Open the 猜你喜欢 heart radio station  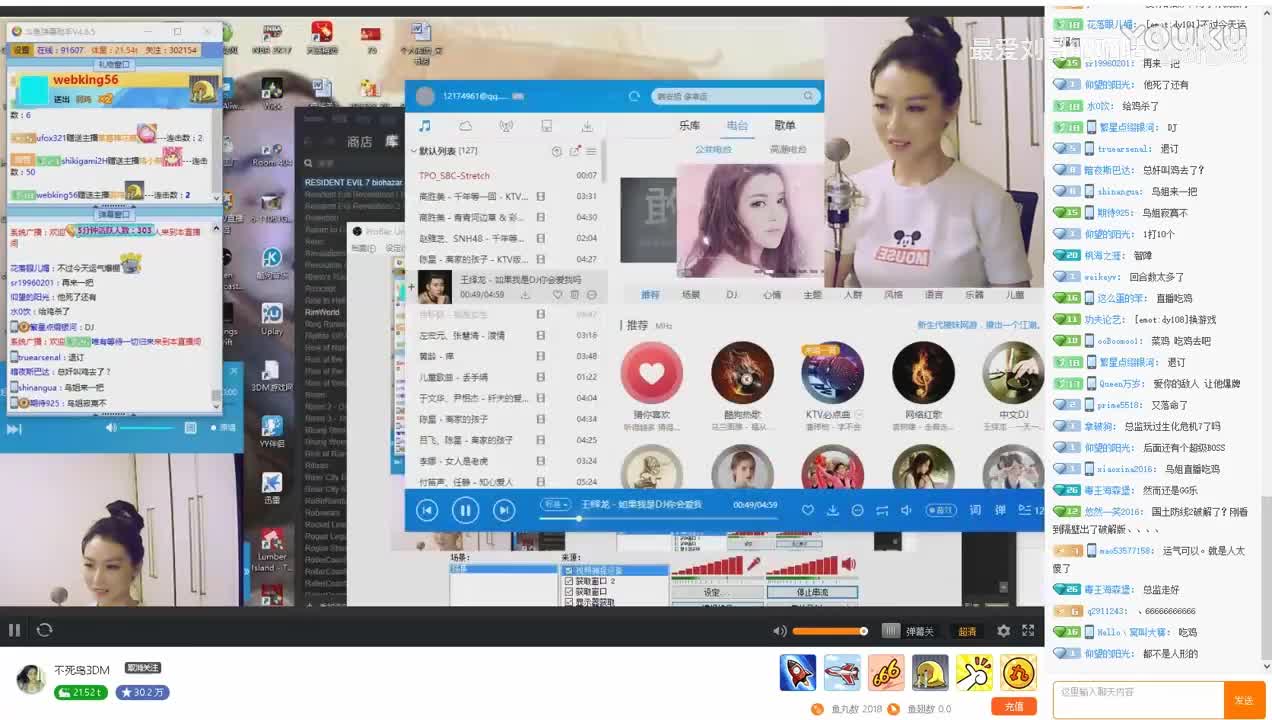pos(652,373)
